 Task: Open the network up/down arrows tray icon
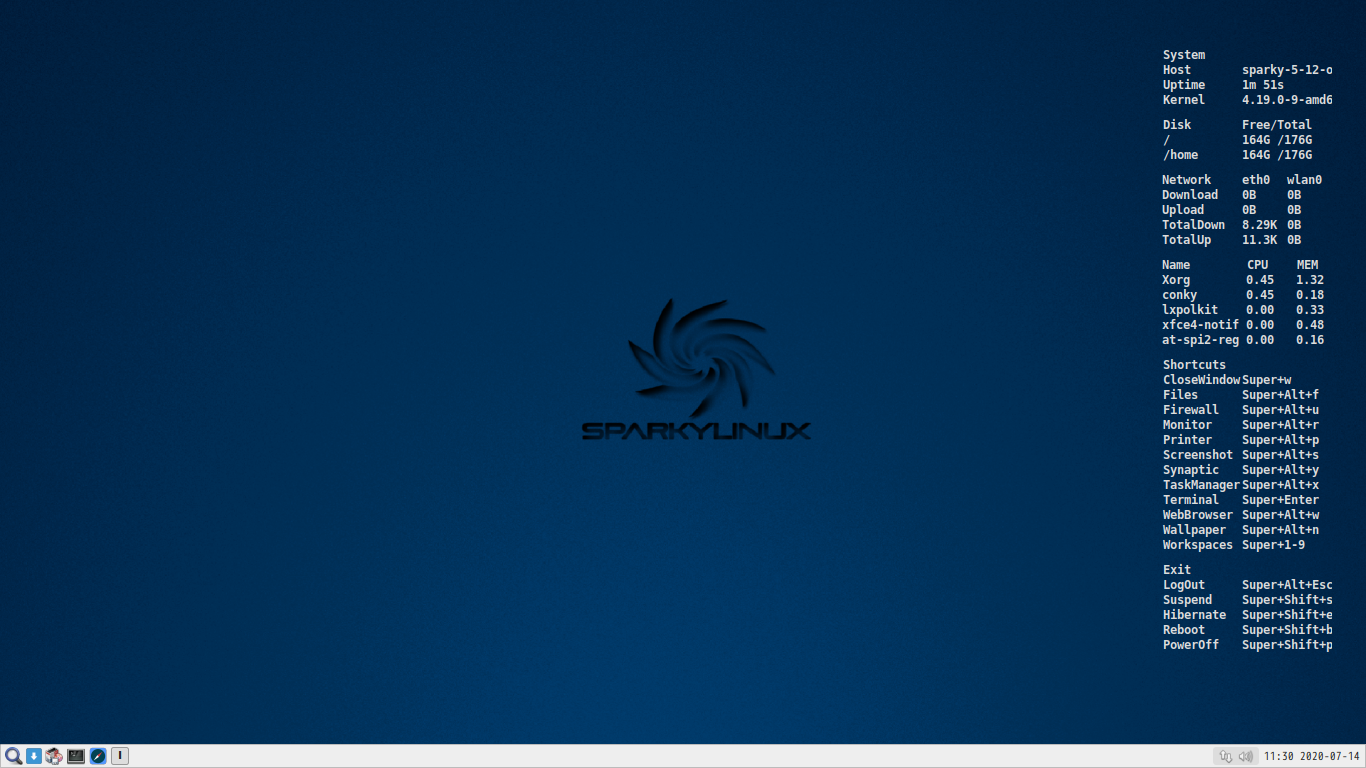point(1226,757)
